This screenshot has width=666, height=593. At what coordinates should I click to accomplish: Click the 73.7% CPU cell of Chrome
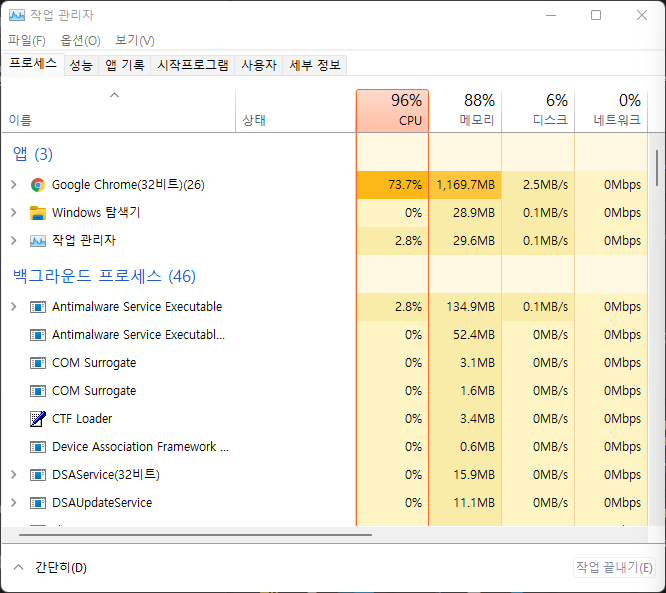click(392, 185)
